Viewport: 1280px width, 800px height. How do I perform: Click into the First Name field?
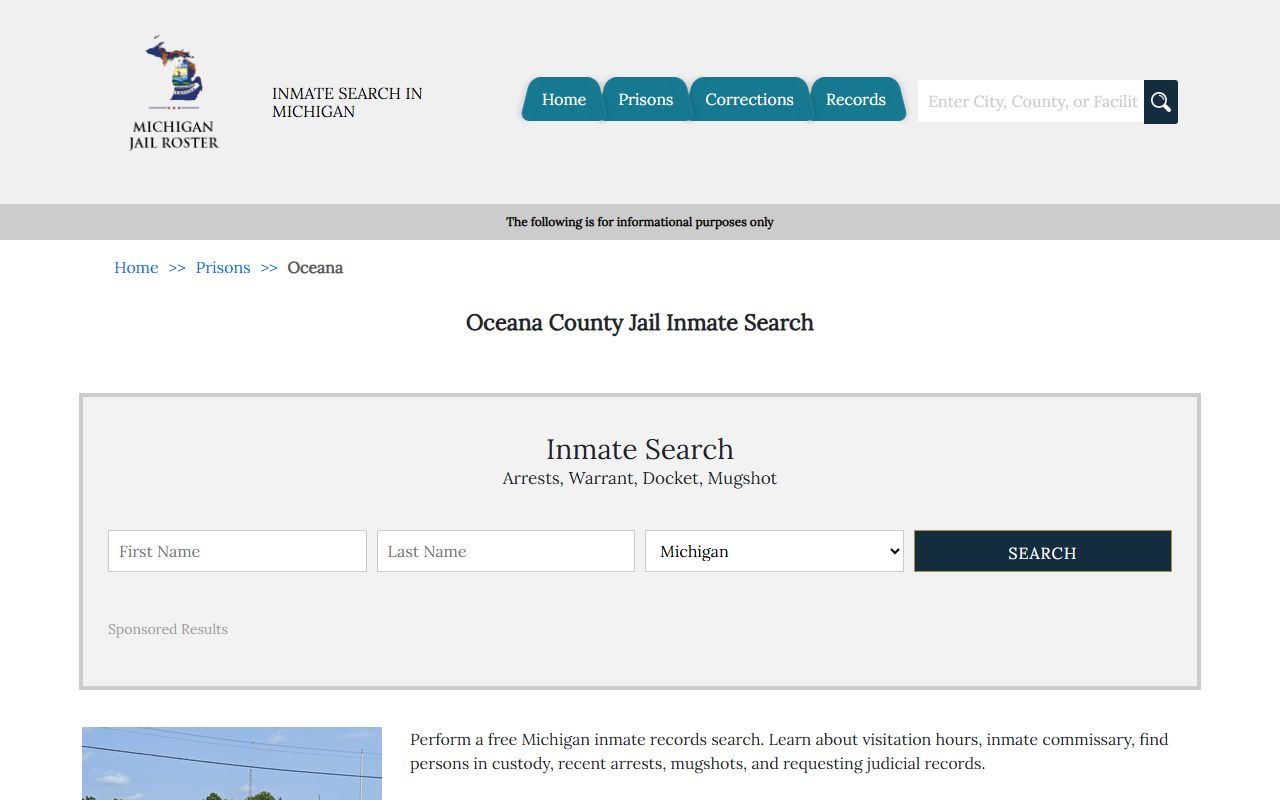[x=237, y=551]
